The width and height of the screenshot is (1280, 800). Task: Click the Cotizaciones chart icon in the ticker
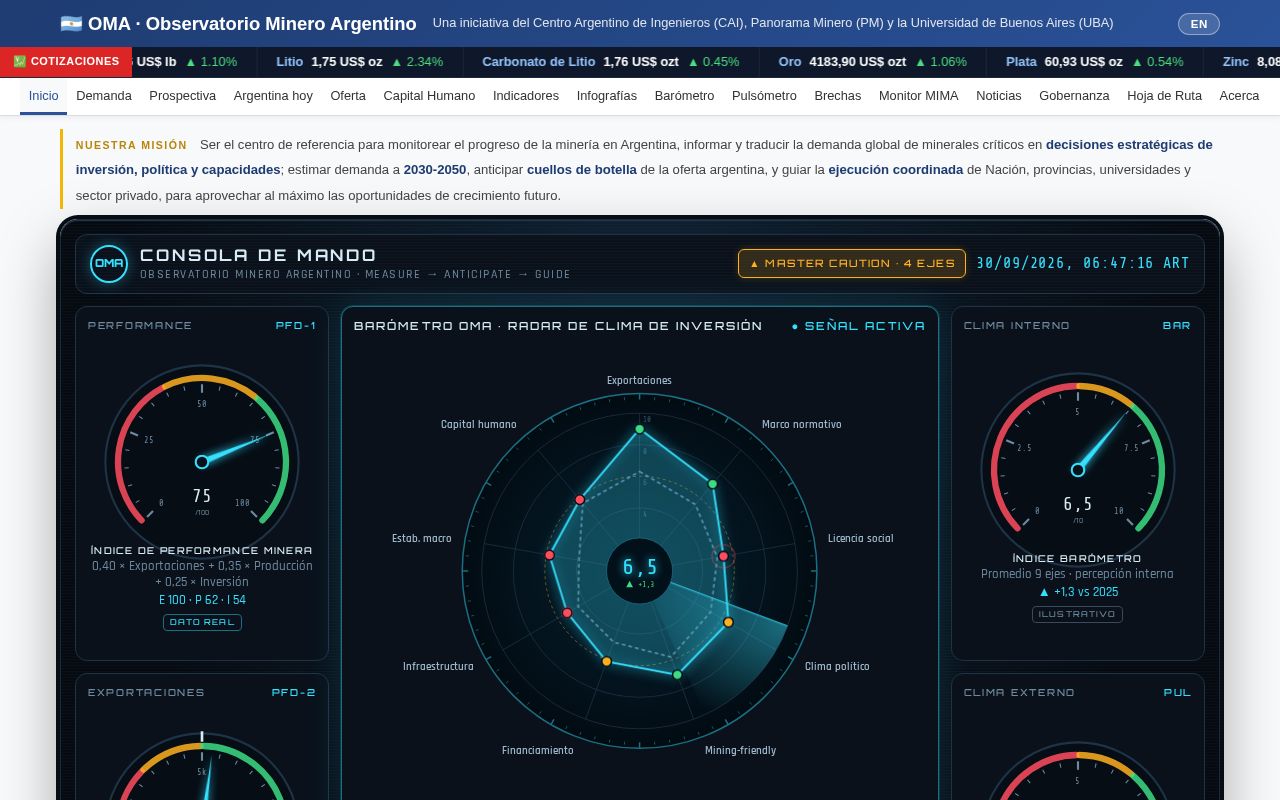20,62
